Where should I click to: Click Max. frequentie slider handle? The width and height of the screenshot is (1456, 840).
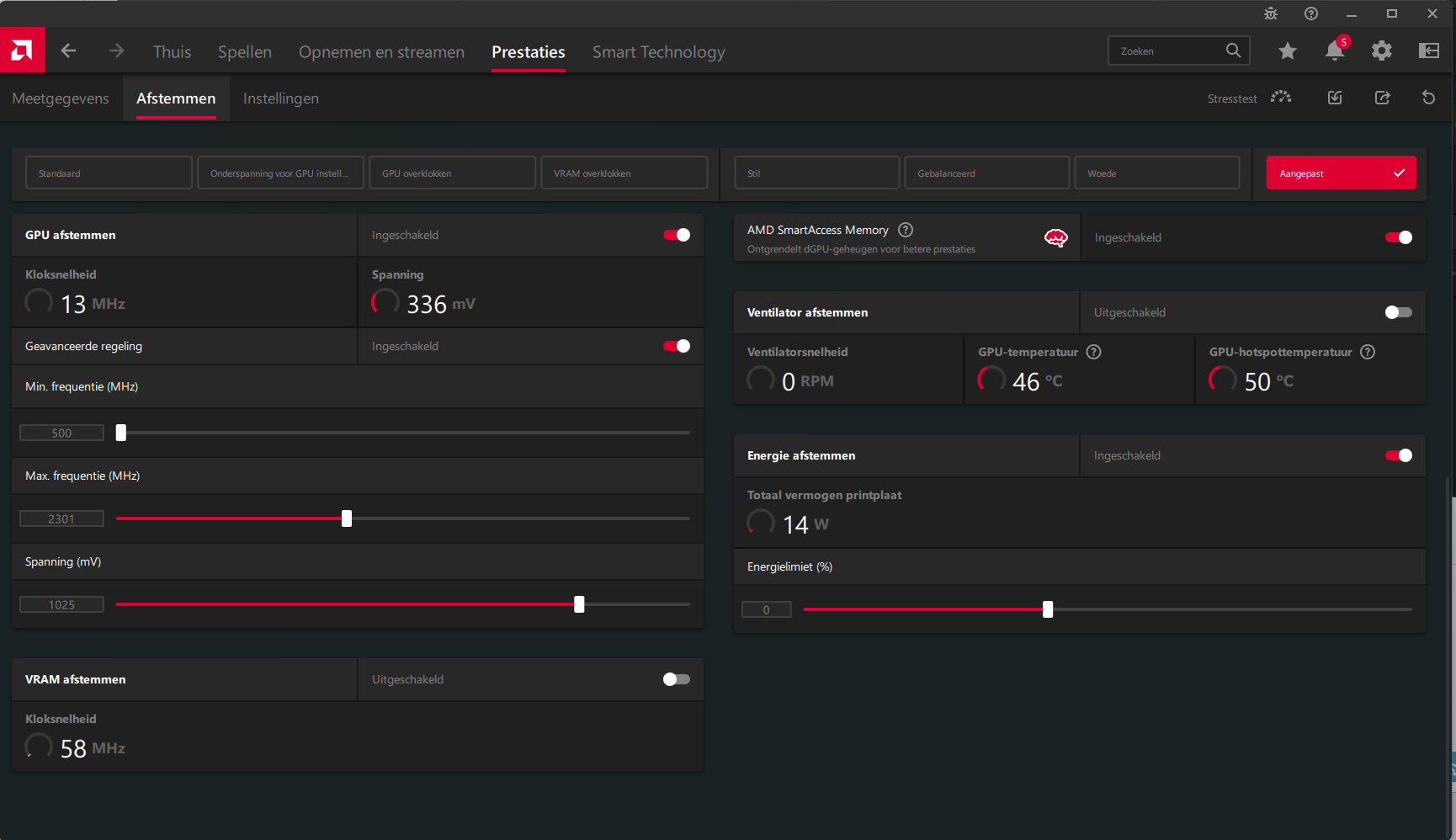click(347, 518)
